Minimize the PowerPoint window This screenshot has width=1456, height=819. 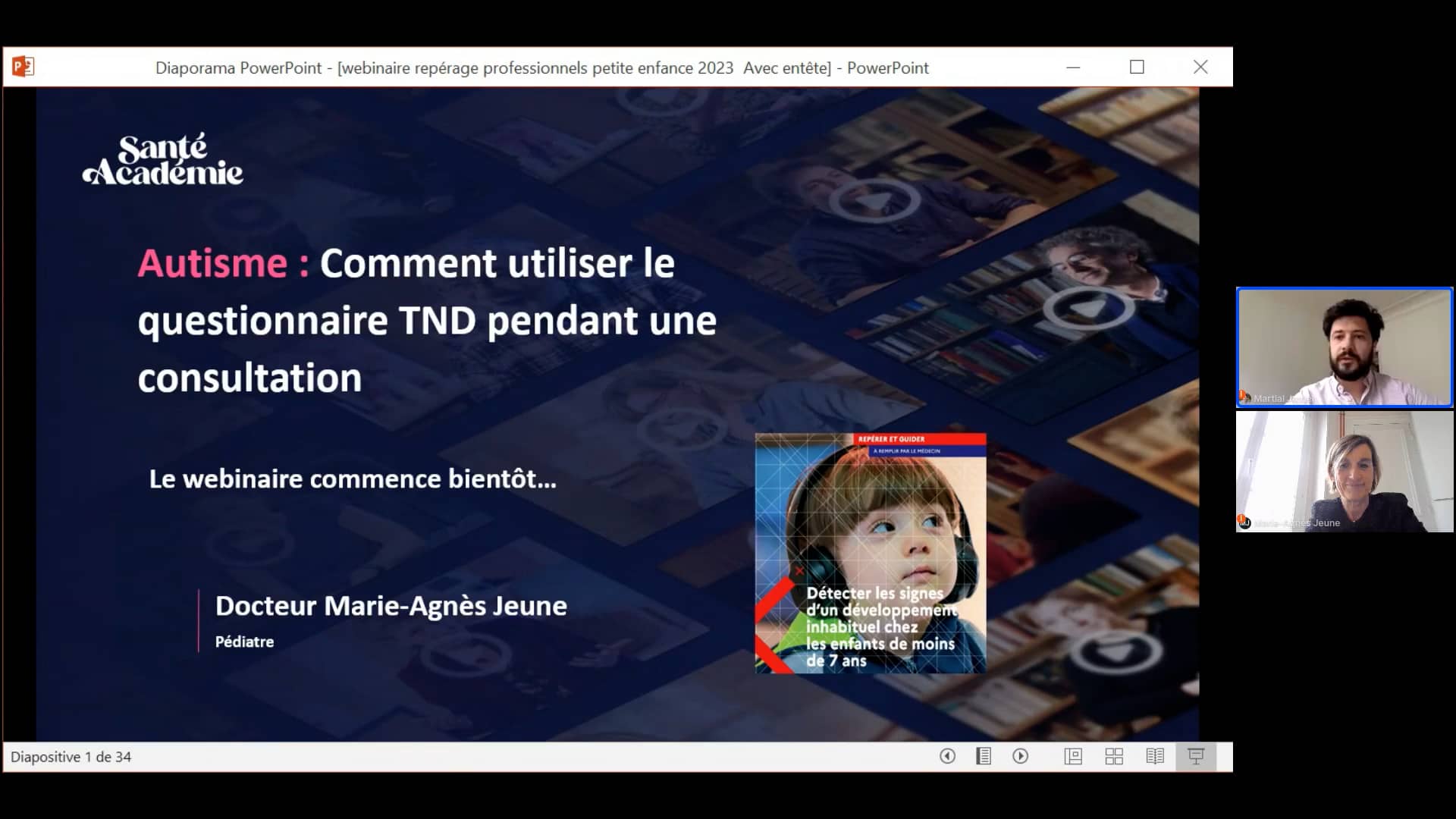click(1074, 67)
